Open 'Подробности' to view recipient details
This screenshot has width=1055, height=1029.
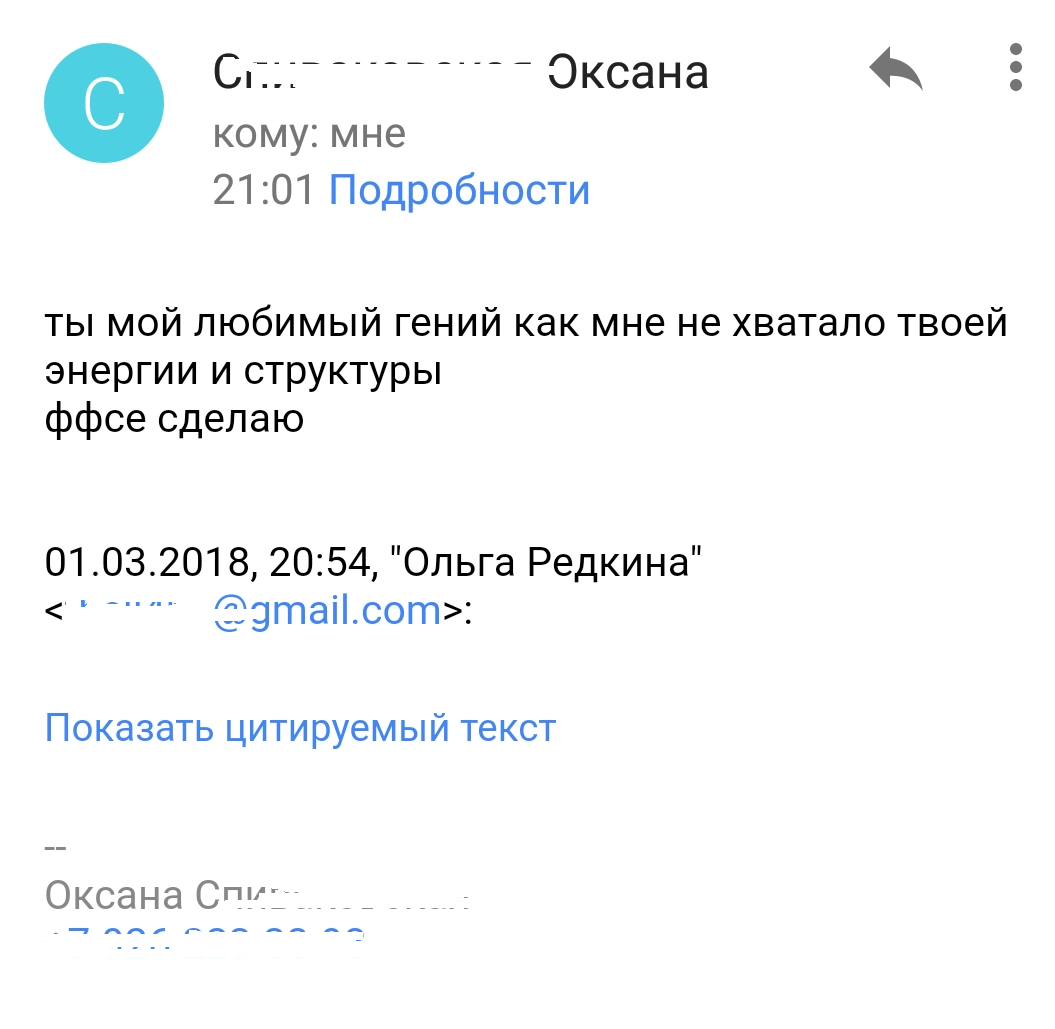[x=460, y=190]
